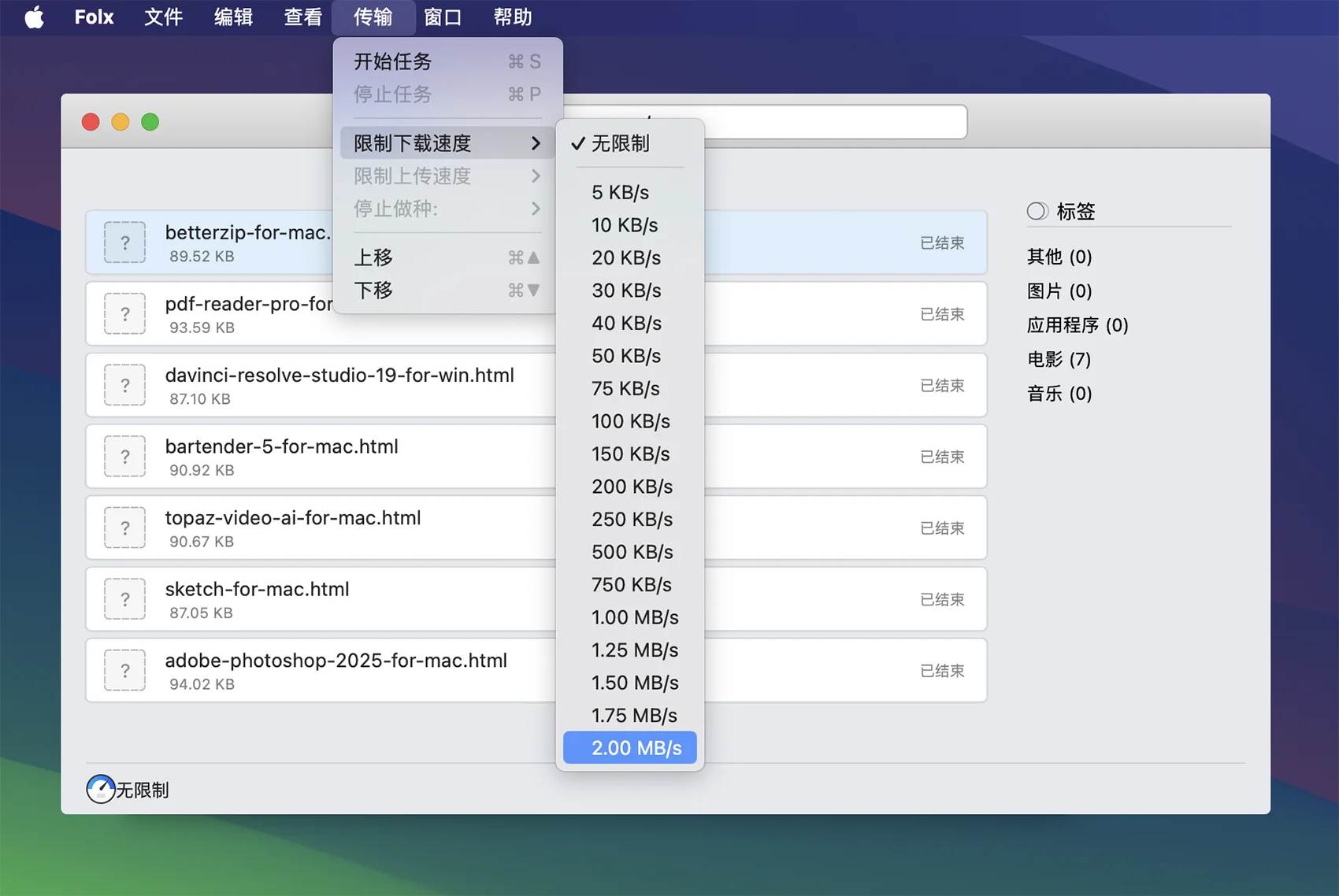The width and height of the screenshot is (1339, 896).
Task: Choose 开始任务 from the menu
Action: coord(447,61)
